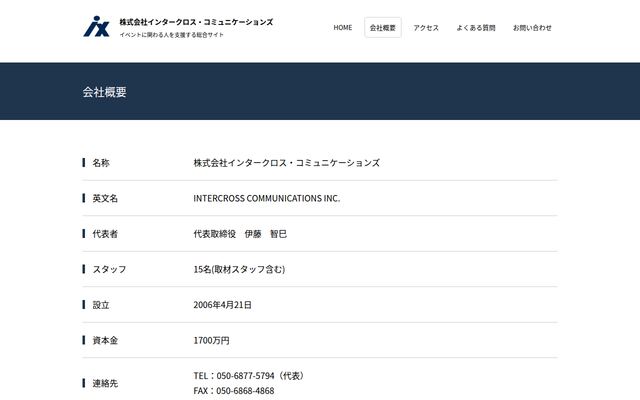This screenshot has height=400, width=640.
Task: Click the 代表者 row label
Action: pos(105,234)
